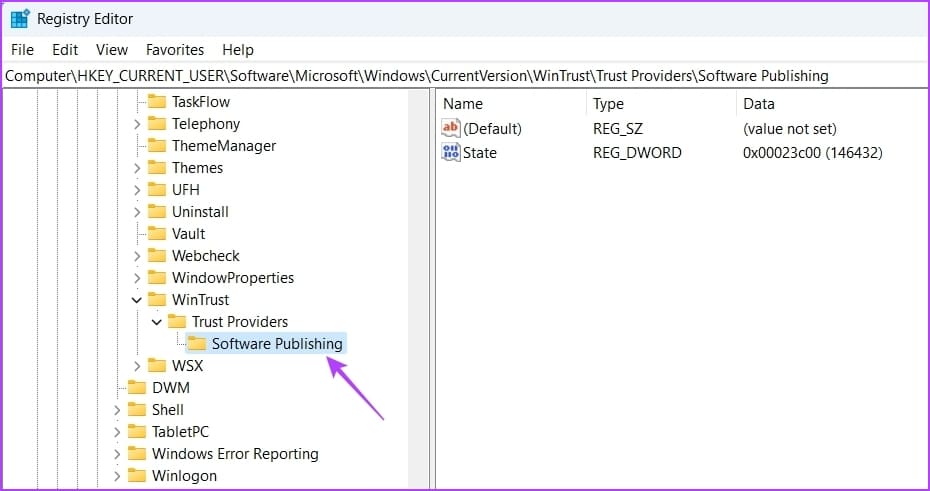Select the WSX folder icon

(157, 365)
